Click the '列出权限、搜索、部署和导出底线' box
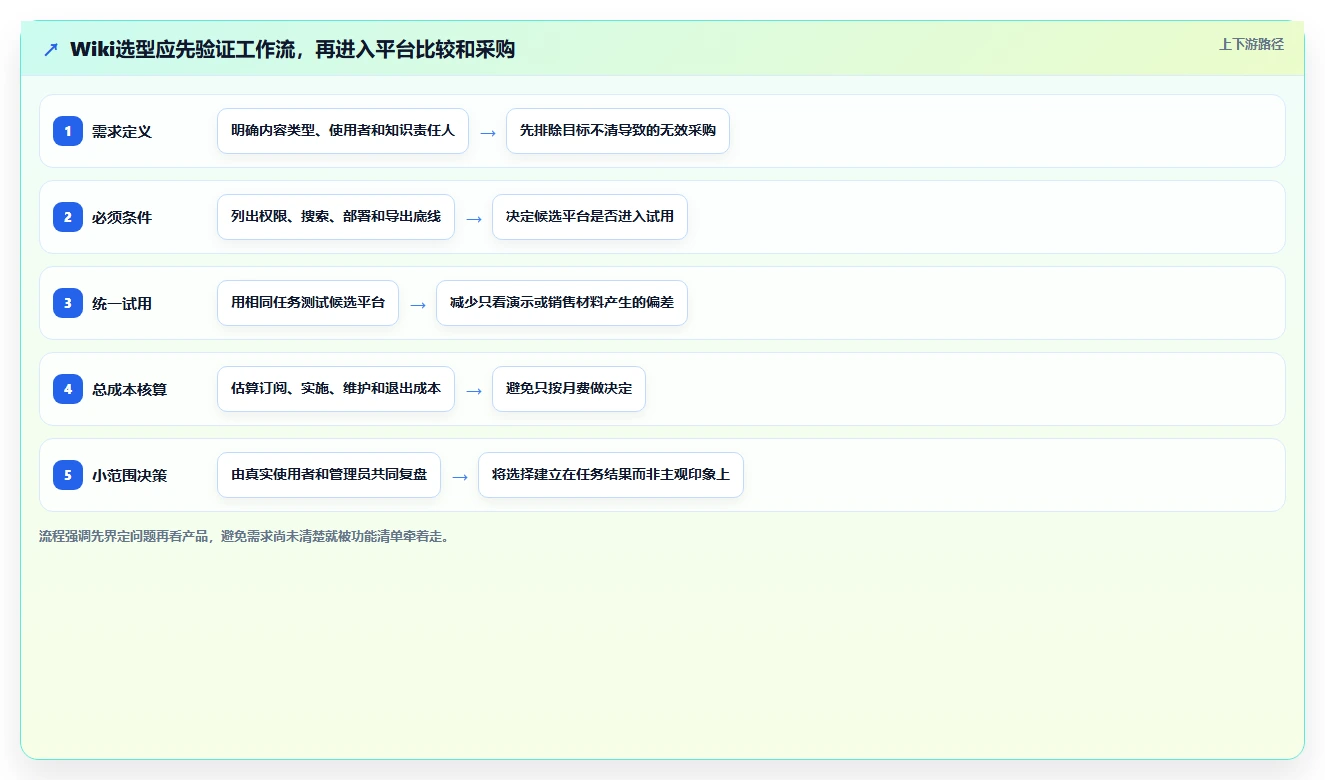This screenshot has height=780, width=1325. tap(336, 217)
